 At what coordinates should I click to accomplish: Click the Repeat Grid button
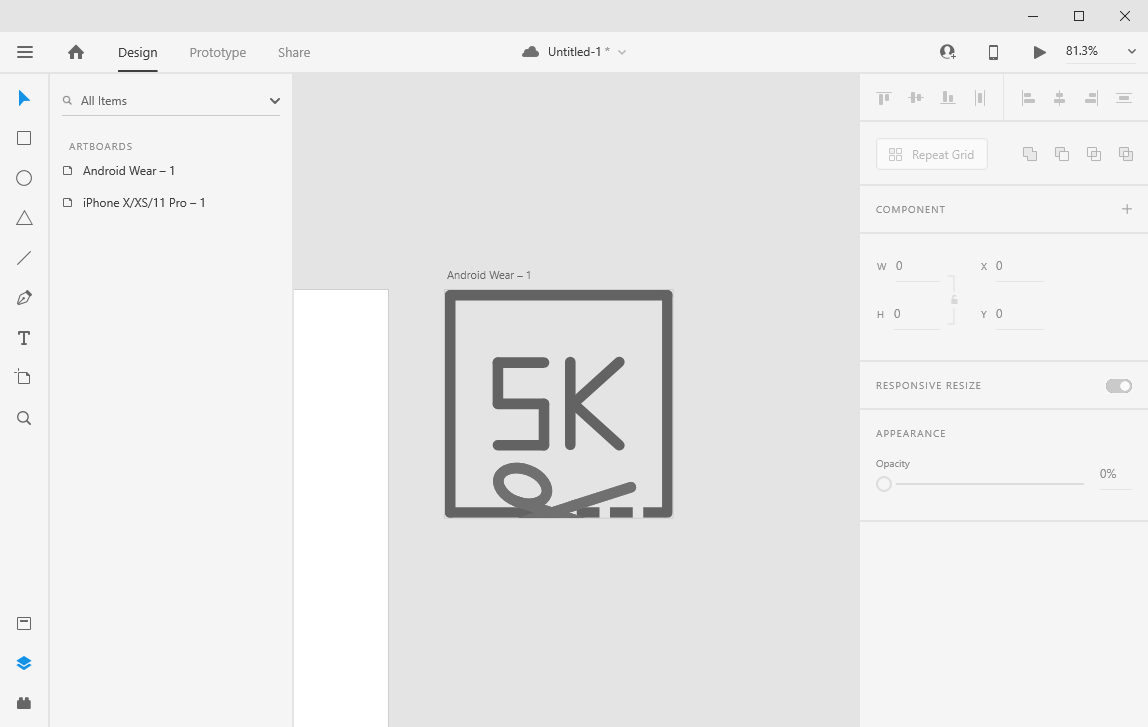932,154
